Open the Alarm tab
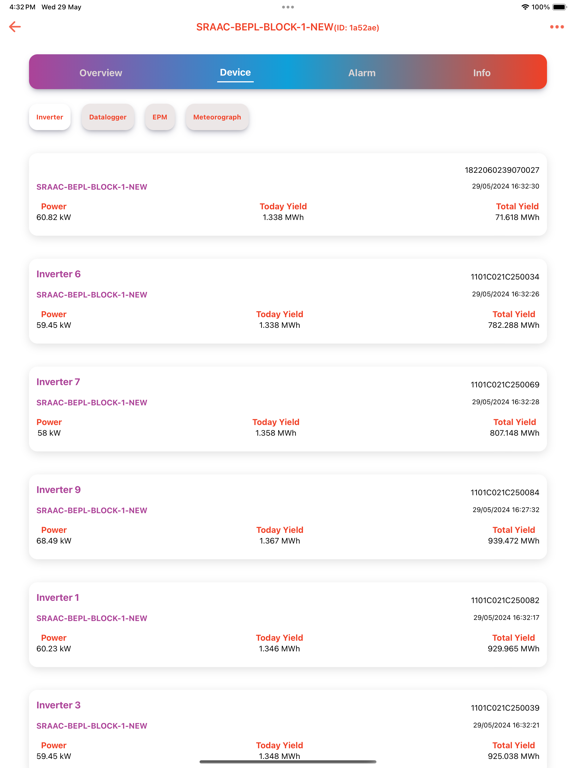 (x=362, y=72)
